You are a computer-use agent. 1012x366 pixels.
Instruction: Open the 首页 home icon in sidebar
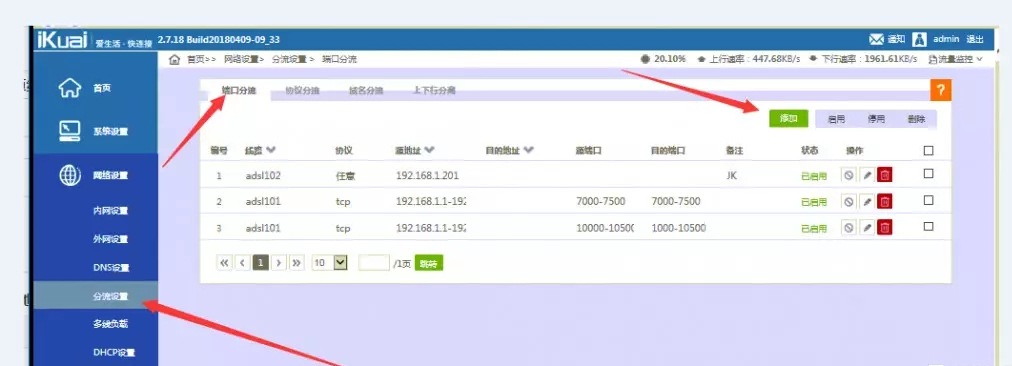pyautogui.click(x=70, y=88)
